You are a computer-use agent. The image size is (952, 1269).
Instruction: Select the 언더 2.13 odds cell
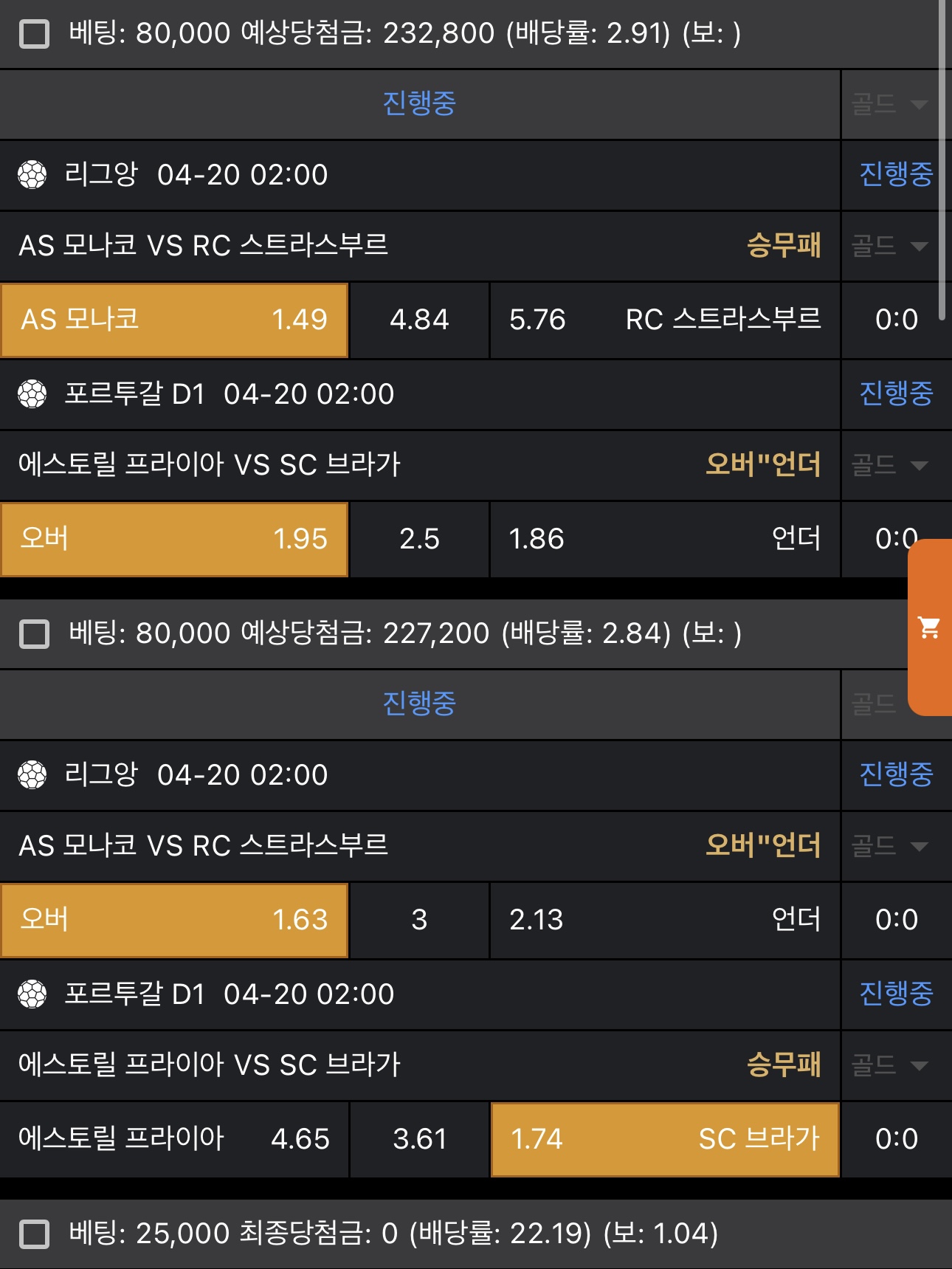click(x=665, y=921)
